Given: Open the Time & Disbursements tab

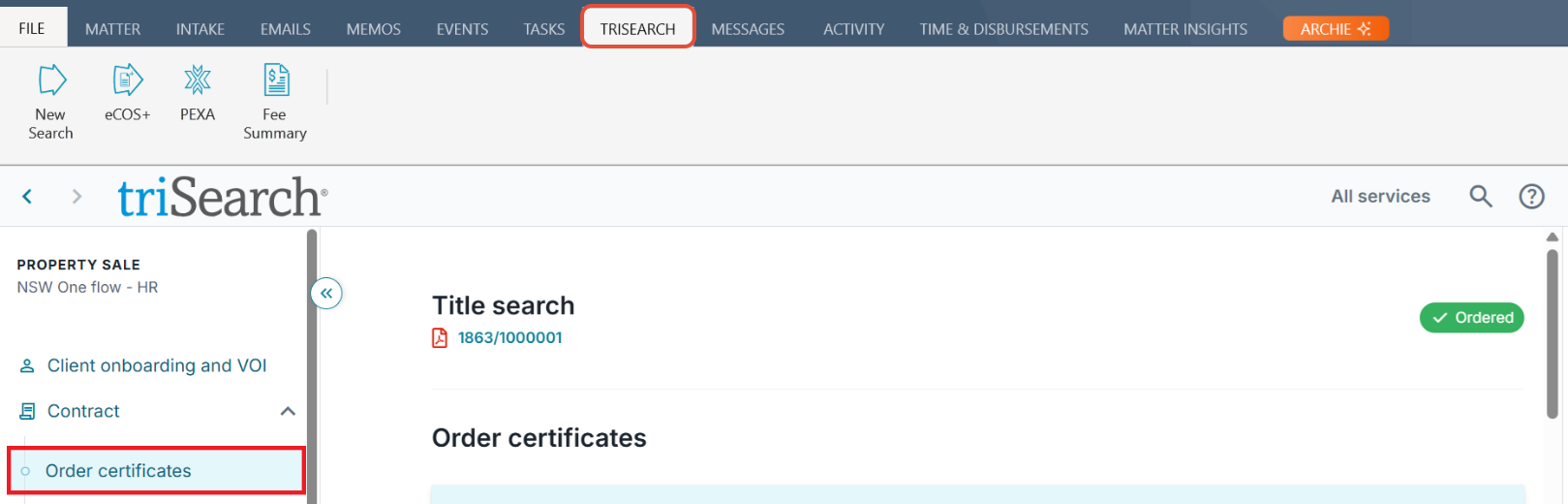Looking at the screenshot, I should click(x=1003, y=29).
